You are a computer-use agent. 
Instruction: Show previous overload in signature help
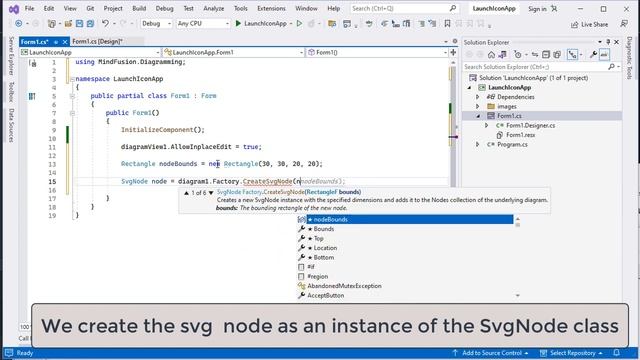click(x=187, y=193)
